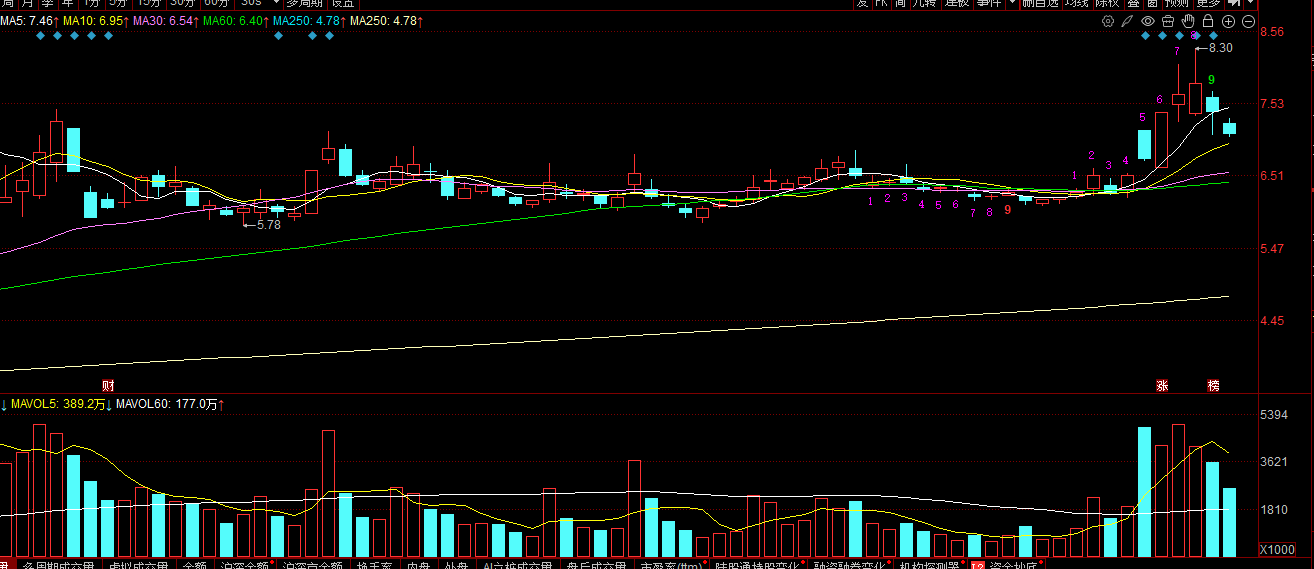Open the 更多 more menu
The height and width of the screenshot is (569, 1314).
pos(1209,3)
